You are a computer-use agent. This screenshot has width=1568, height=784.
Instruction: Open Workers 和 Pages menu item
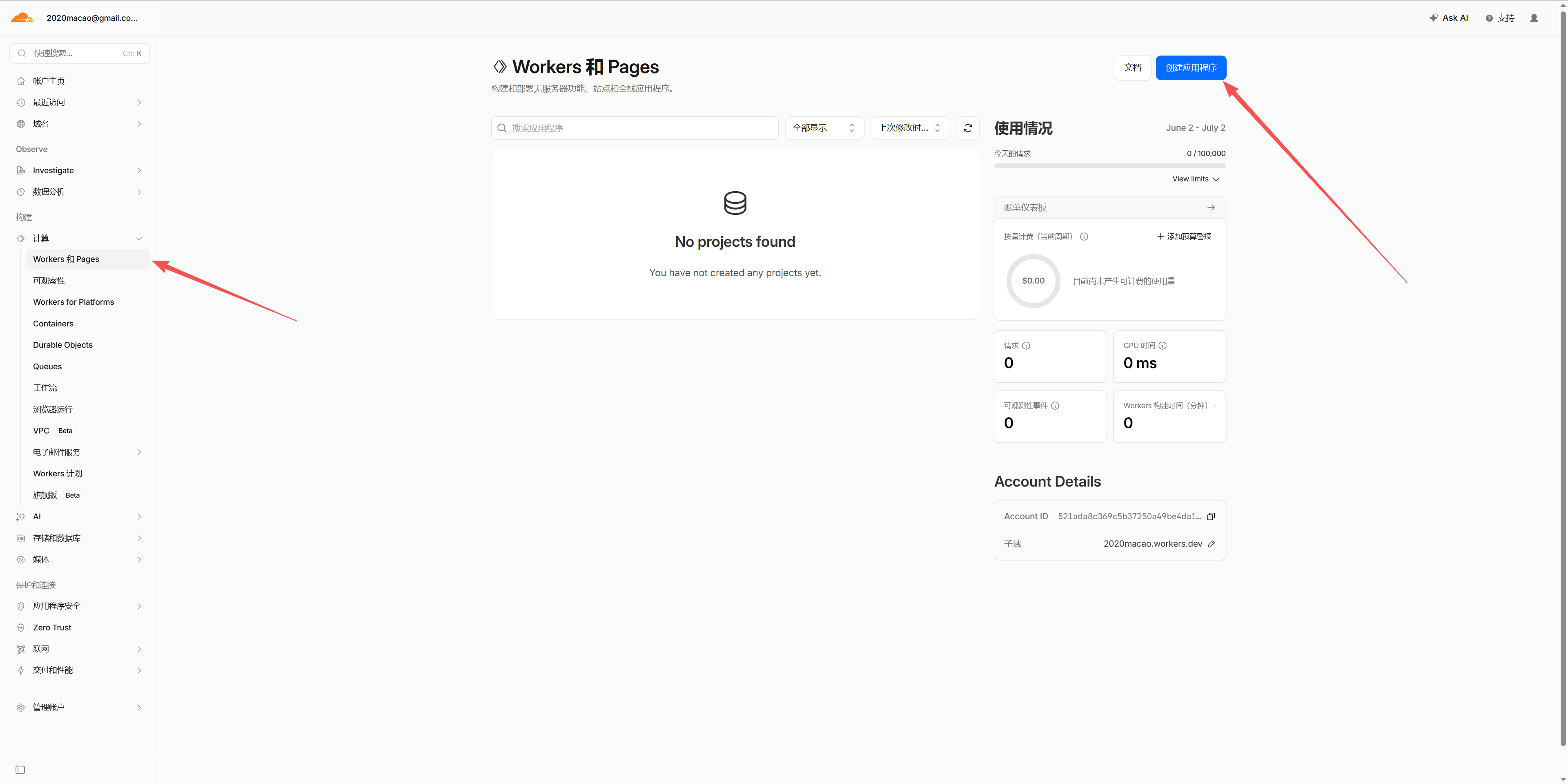(88, 259)
